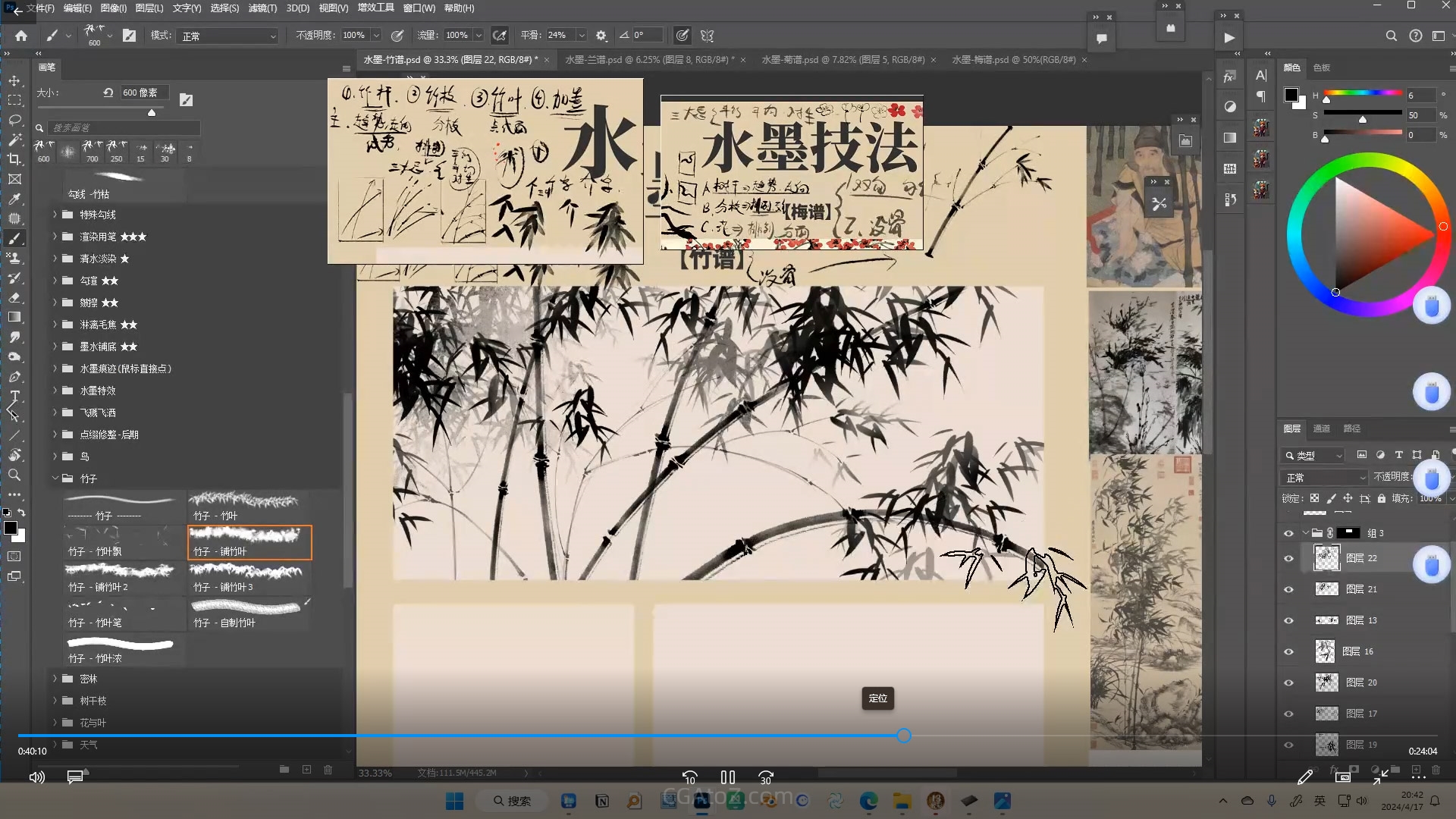Click the hue slider in color panel
Screen dimensions: 1456x819
pos(1362,94)
